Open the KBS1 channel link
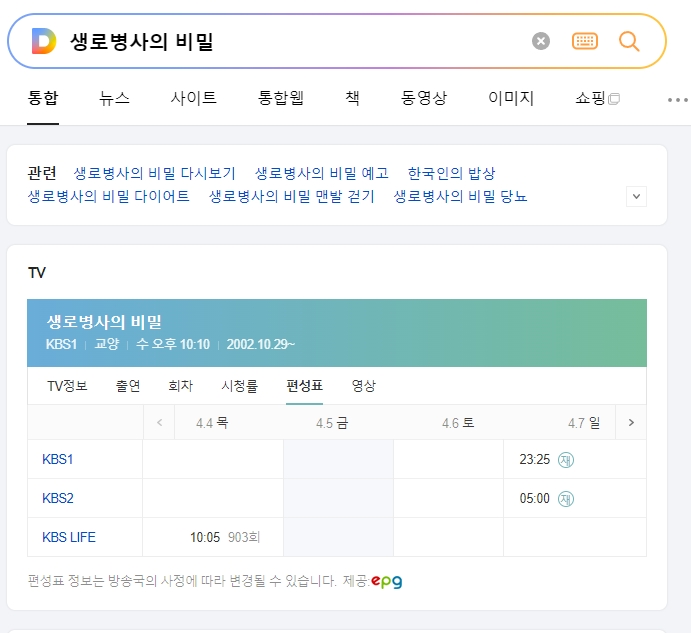The image size is (691, 633). click(58, 459)
